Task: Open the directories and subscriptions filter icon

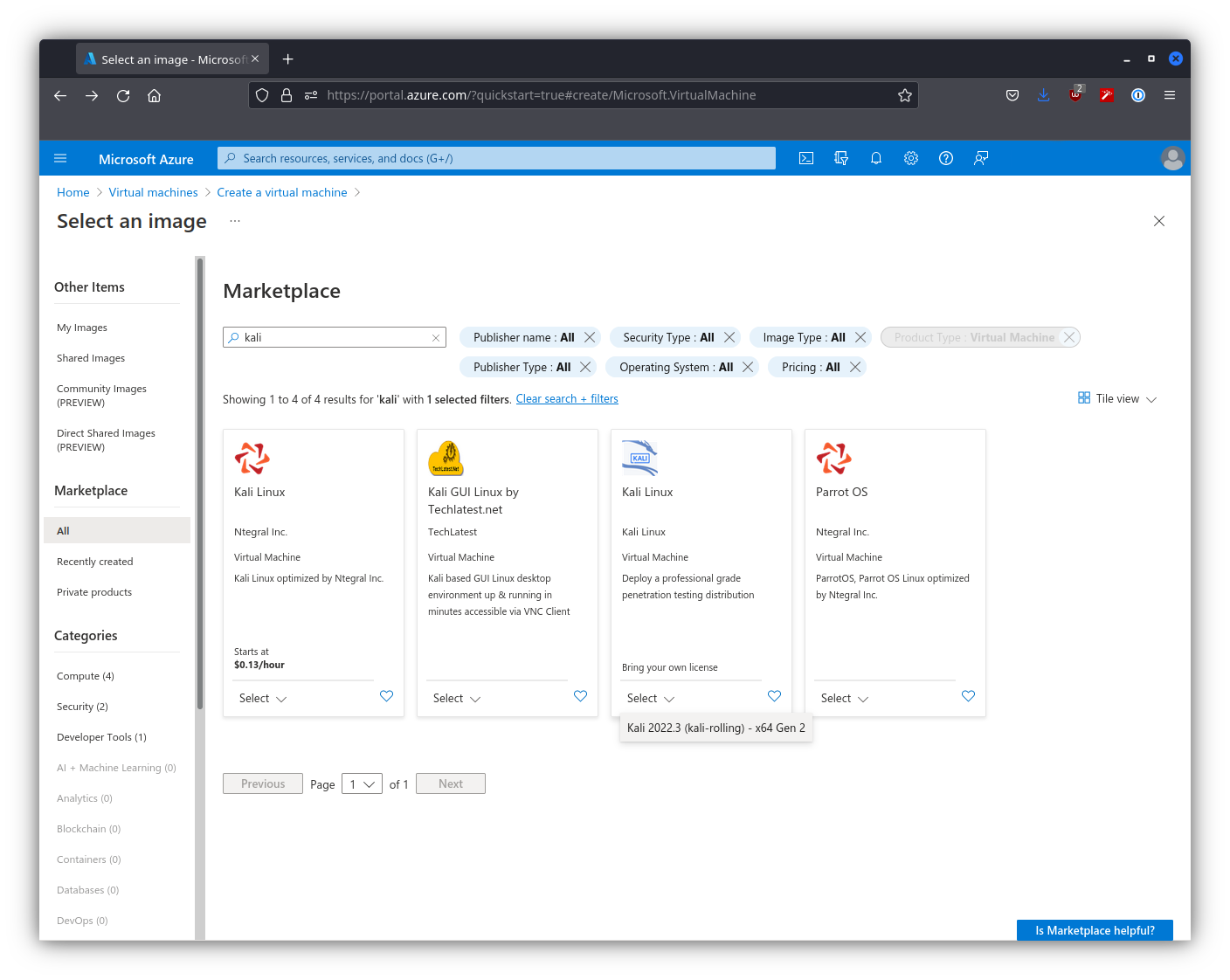Action: coord(841,158)
